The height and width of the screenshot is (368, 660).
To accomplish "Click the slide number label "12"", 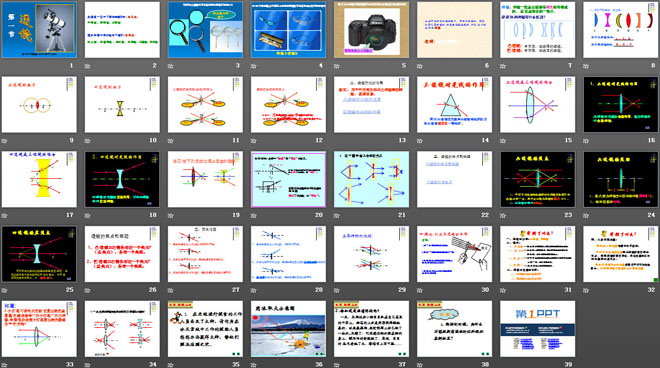I will coord(319,140).
